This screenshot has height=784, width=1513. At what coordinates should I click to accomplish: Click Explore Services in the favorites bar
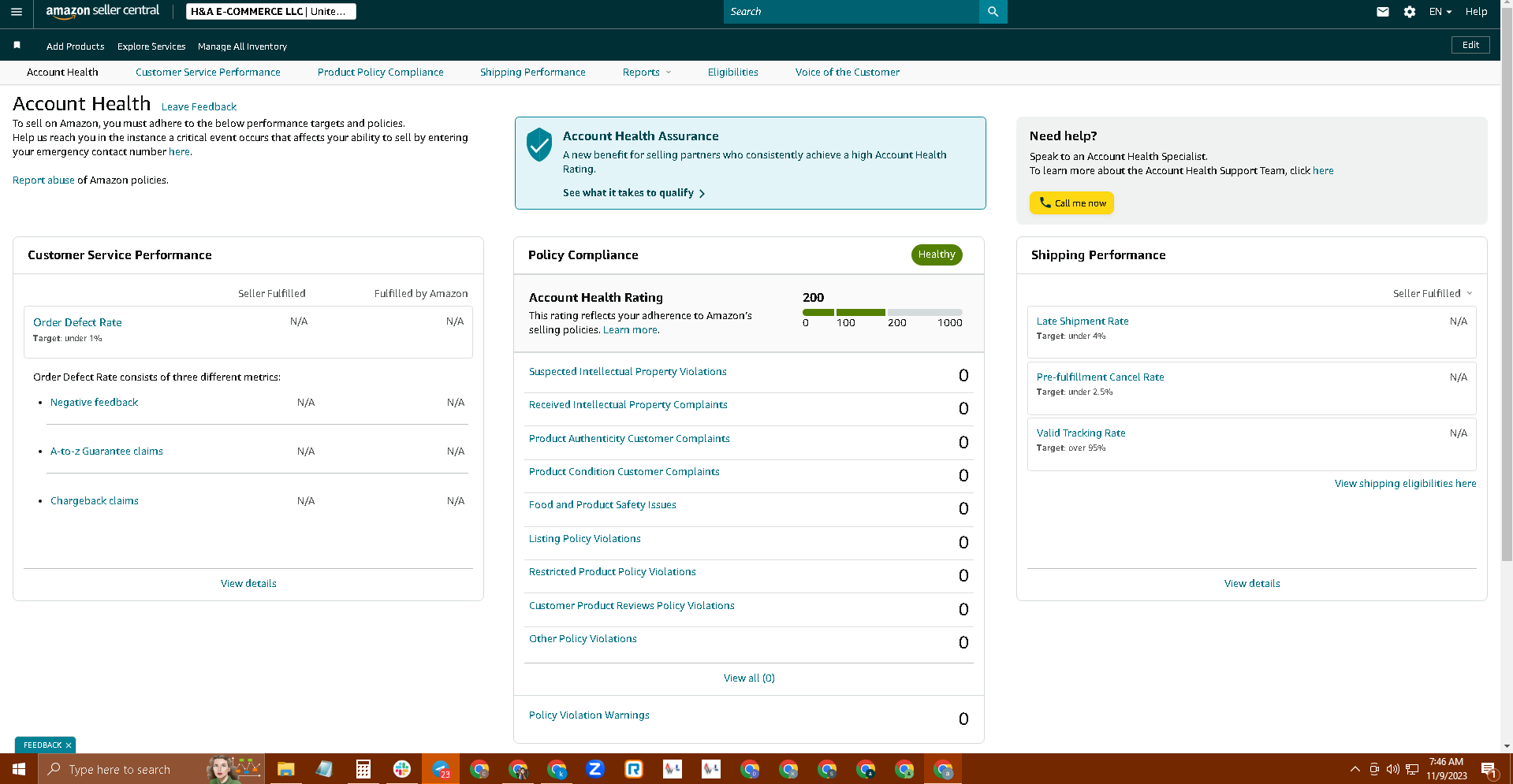pyautogui.click(x=151, y=46)
